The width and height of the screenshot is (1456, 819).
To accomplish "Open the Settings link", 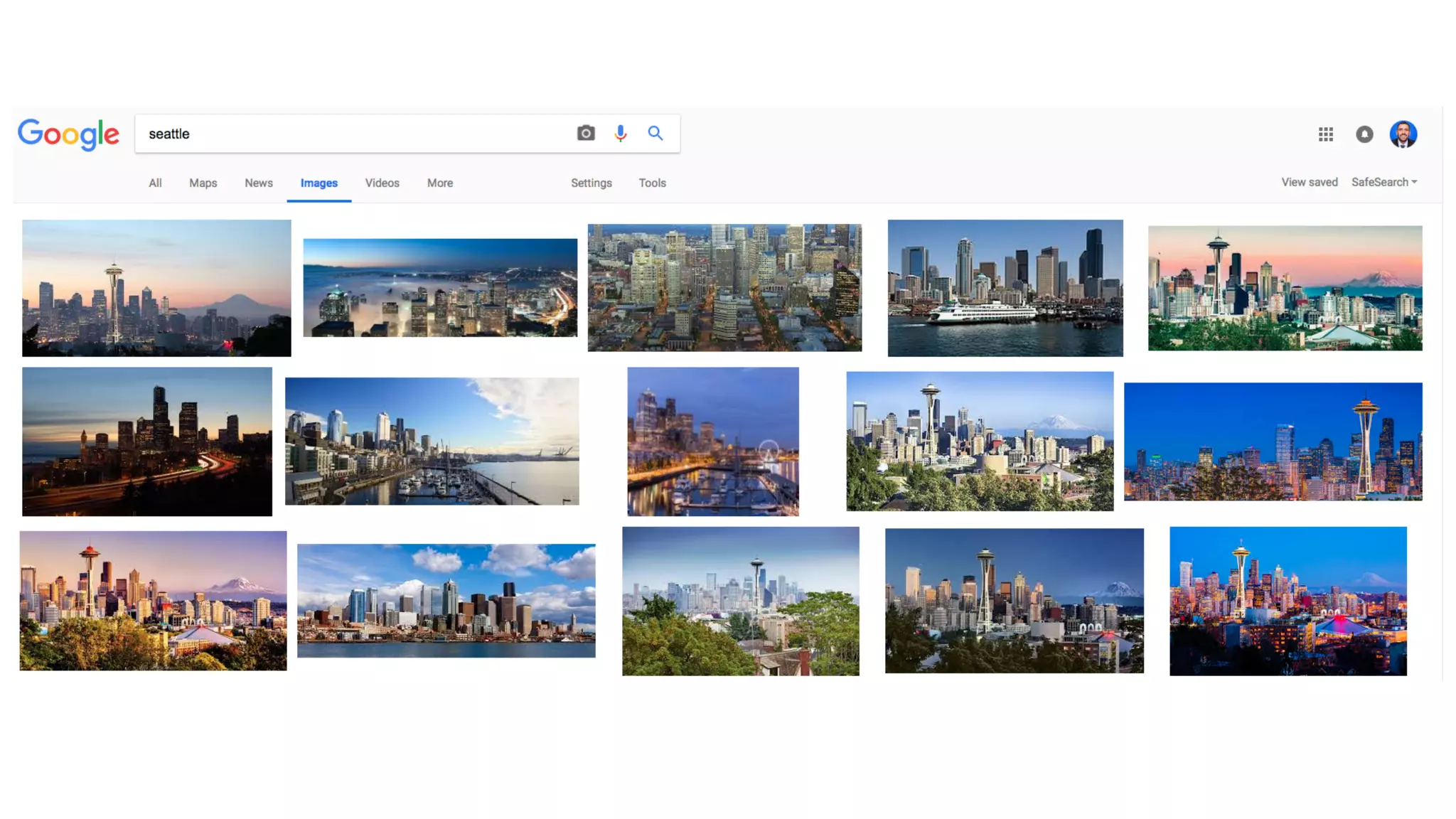I will pyautogui.click(x=591, y=183).
